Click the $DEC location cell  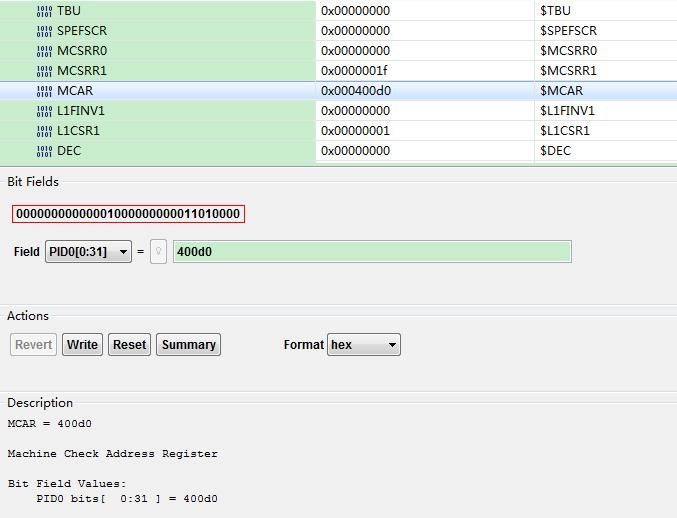555,151
